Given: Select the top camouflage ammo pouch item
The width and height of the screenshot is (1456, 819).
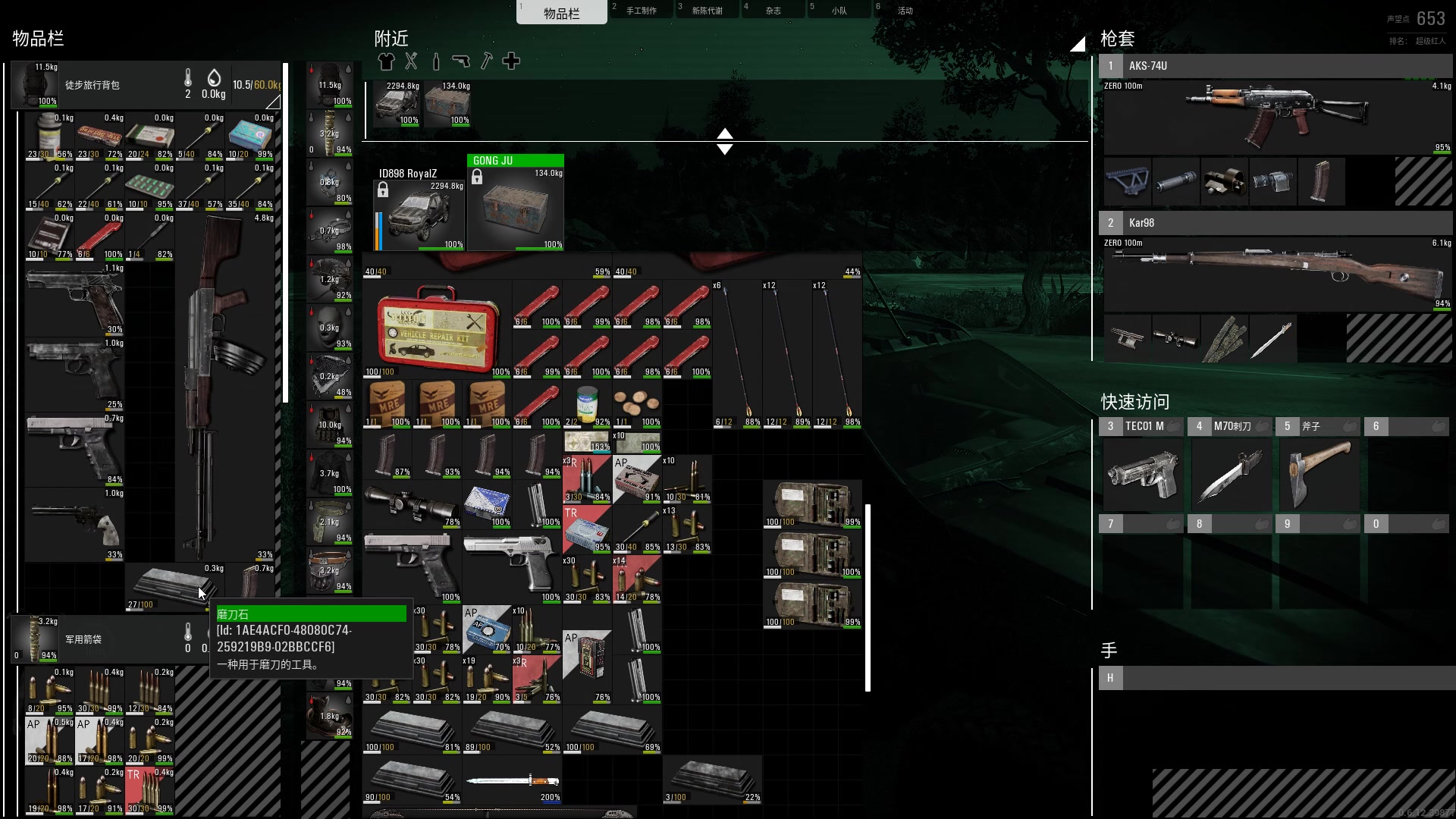Looking at the screenshot, I should 812,504.
